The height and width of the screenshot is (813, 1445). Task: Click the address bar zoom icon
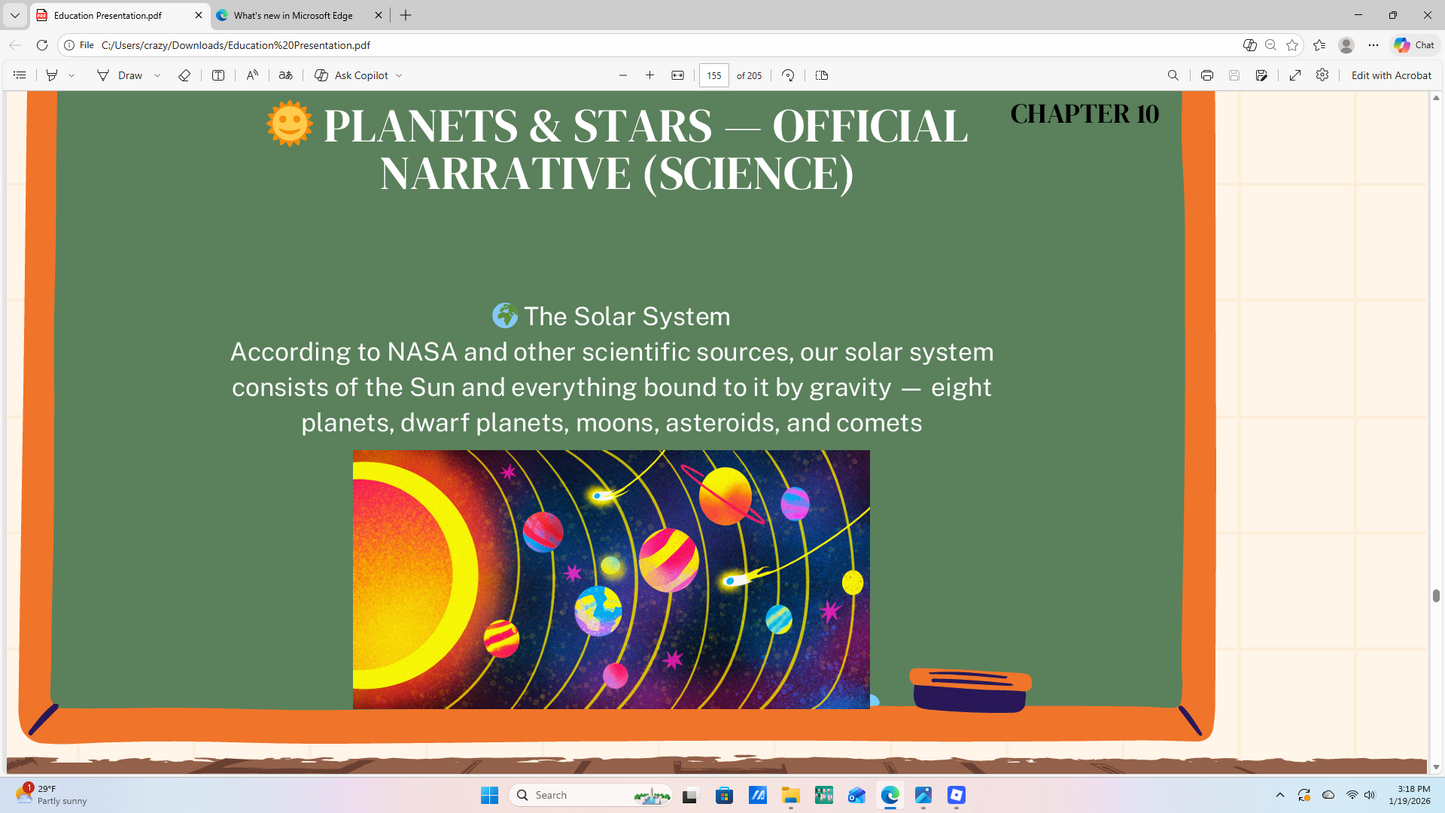tap(1271, 45)
